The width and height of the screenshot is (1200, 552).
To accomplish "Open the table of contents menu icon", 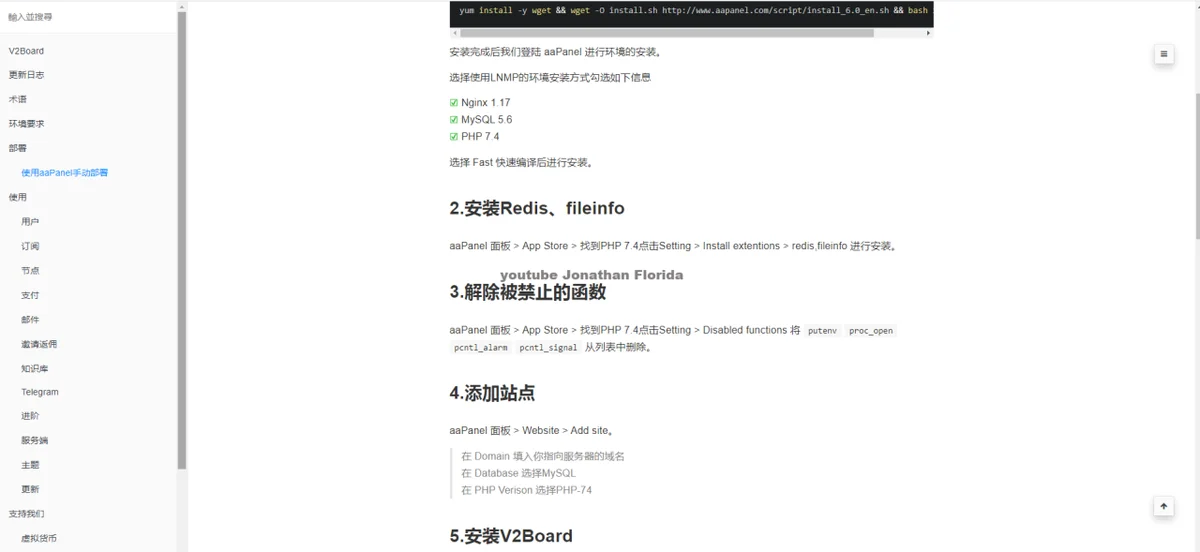I will click(1163, 55).
